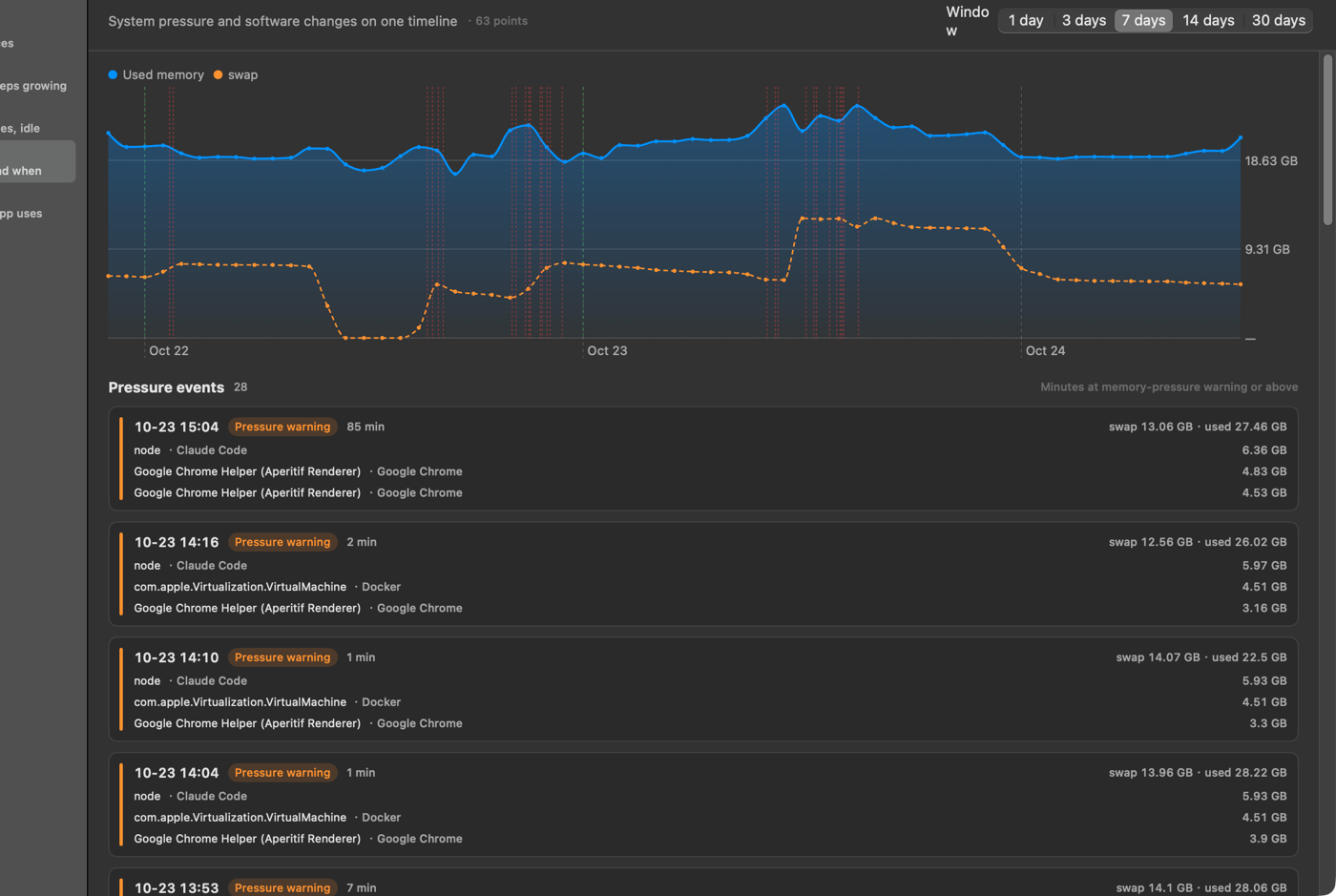The height and width of the screenshot is (896, 1336).
Task: Open the 10-23 14:10 pressure event
Action: click(703, 689)
